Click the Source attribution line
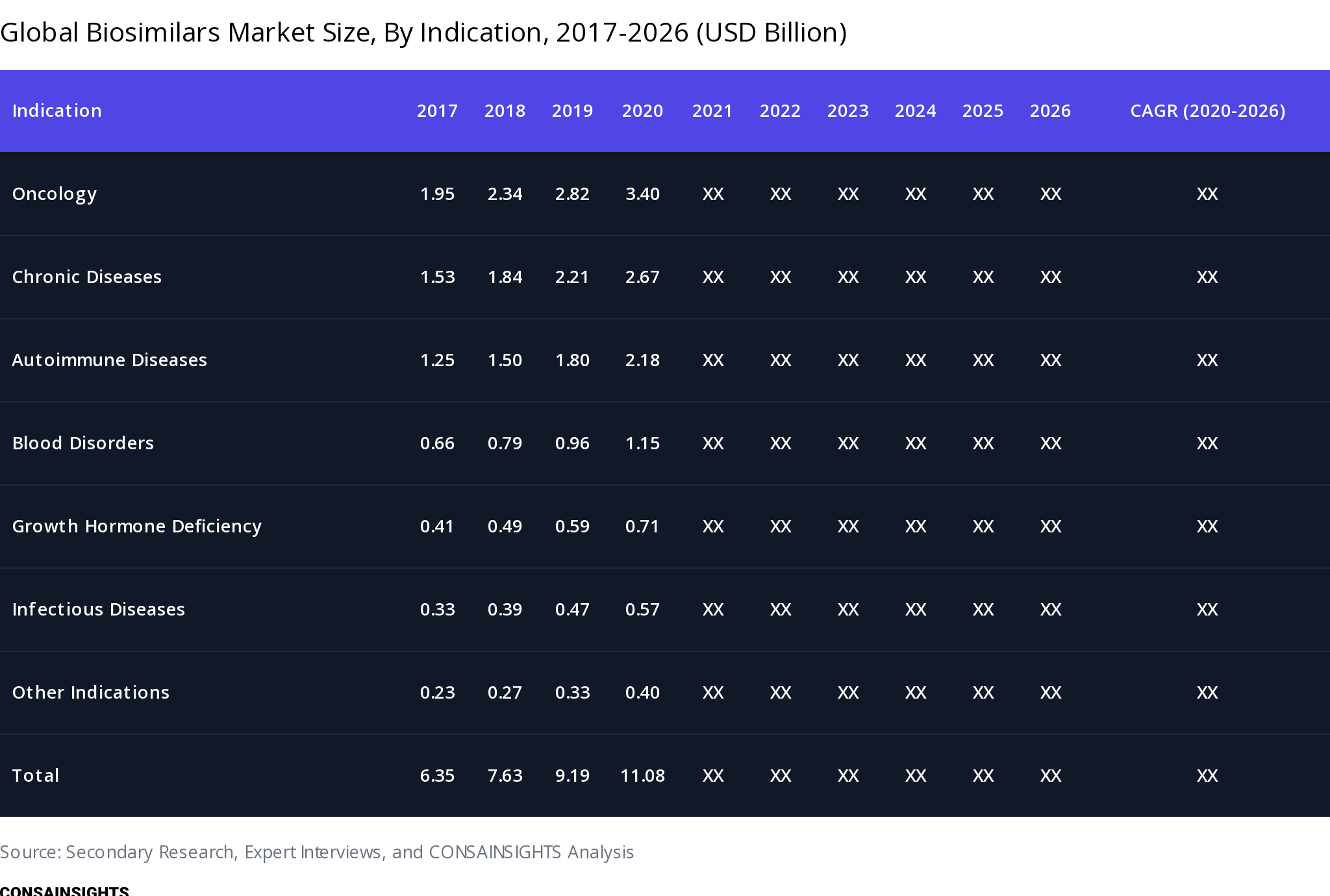This screenshot has height=896, width=1330. [317, 852]
